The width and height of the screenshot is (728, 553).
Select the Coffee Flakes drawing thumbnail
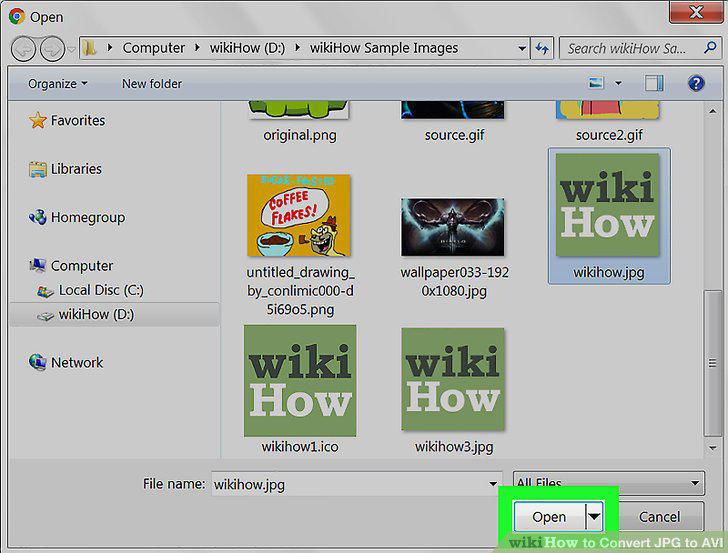(299, 215)
